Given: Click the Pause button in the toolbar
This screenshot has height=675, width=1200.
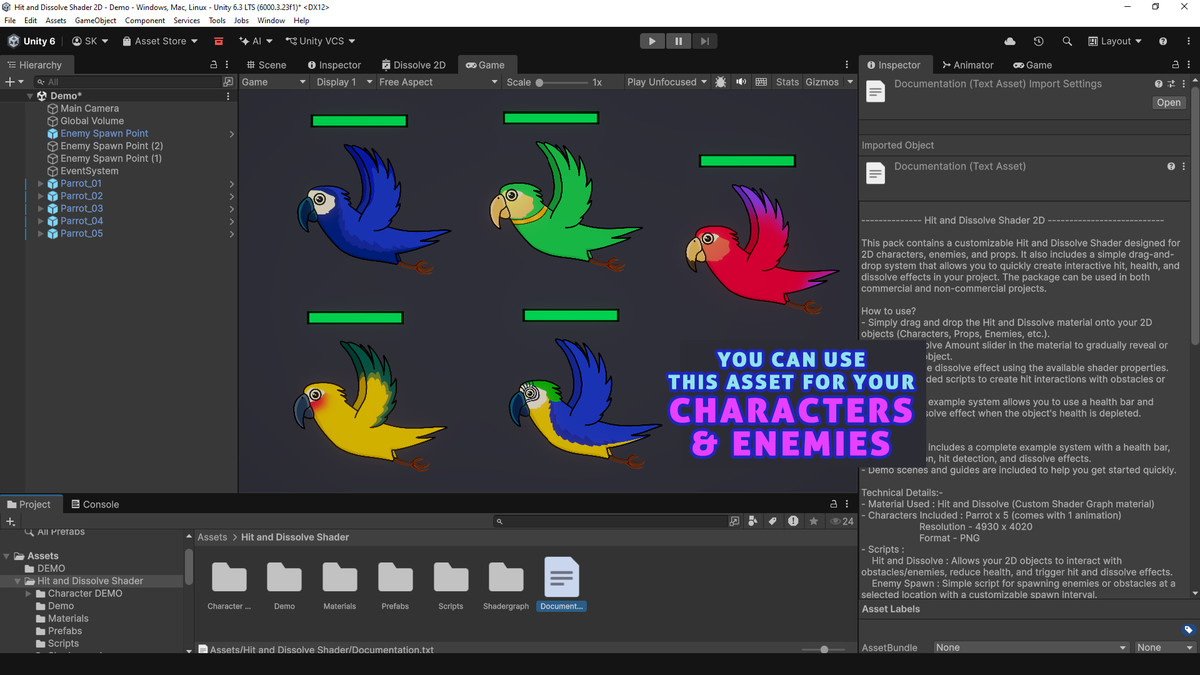Looking at the screenshot, I should pos(678,41).
